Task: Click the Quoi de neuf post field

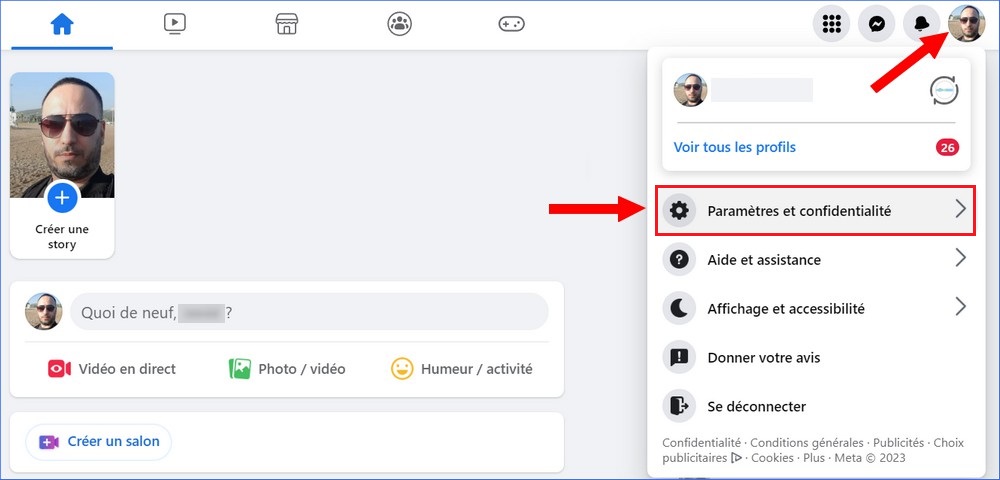Action: click(308, 313)
